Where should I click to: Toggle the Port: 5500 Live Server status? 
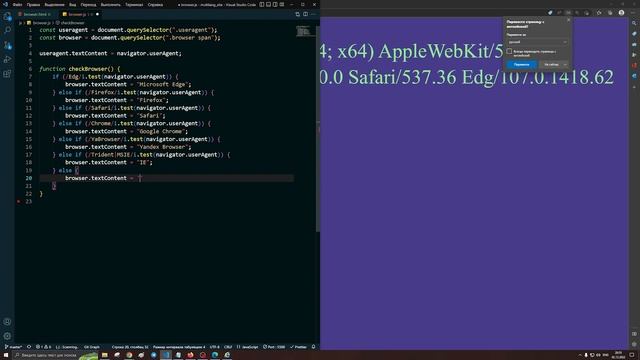pos(274,347)
